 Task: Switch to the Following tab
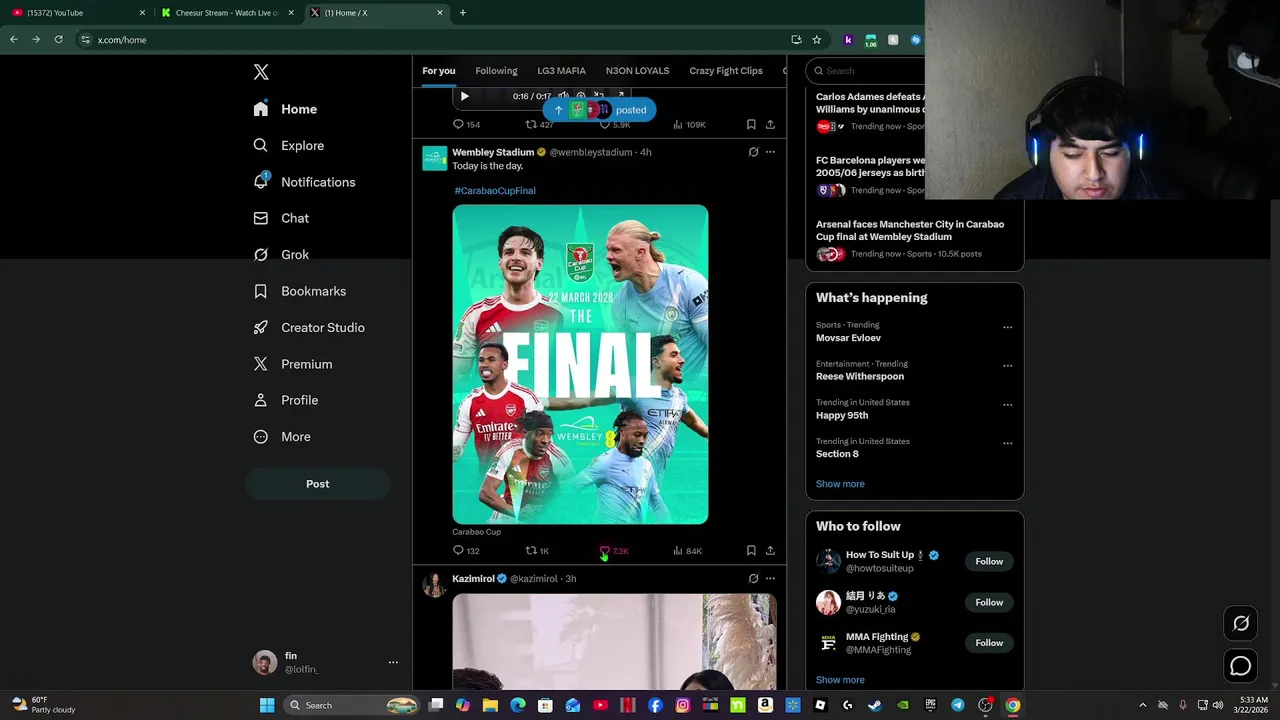pos(496,71)
